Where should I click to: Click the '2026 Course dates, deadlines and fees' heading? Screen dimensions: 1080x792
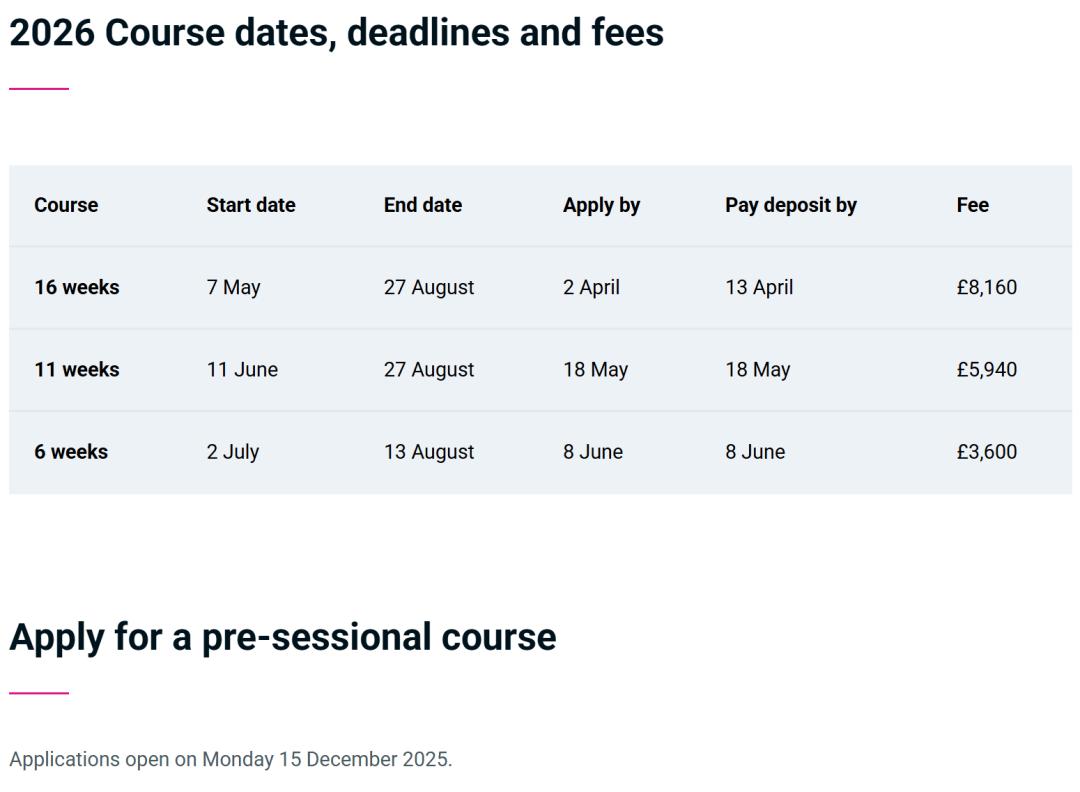click(x=336, y=33)
